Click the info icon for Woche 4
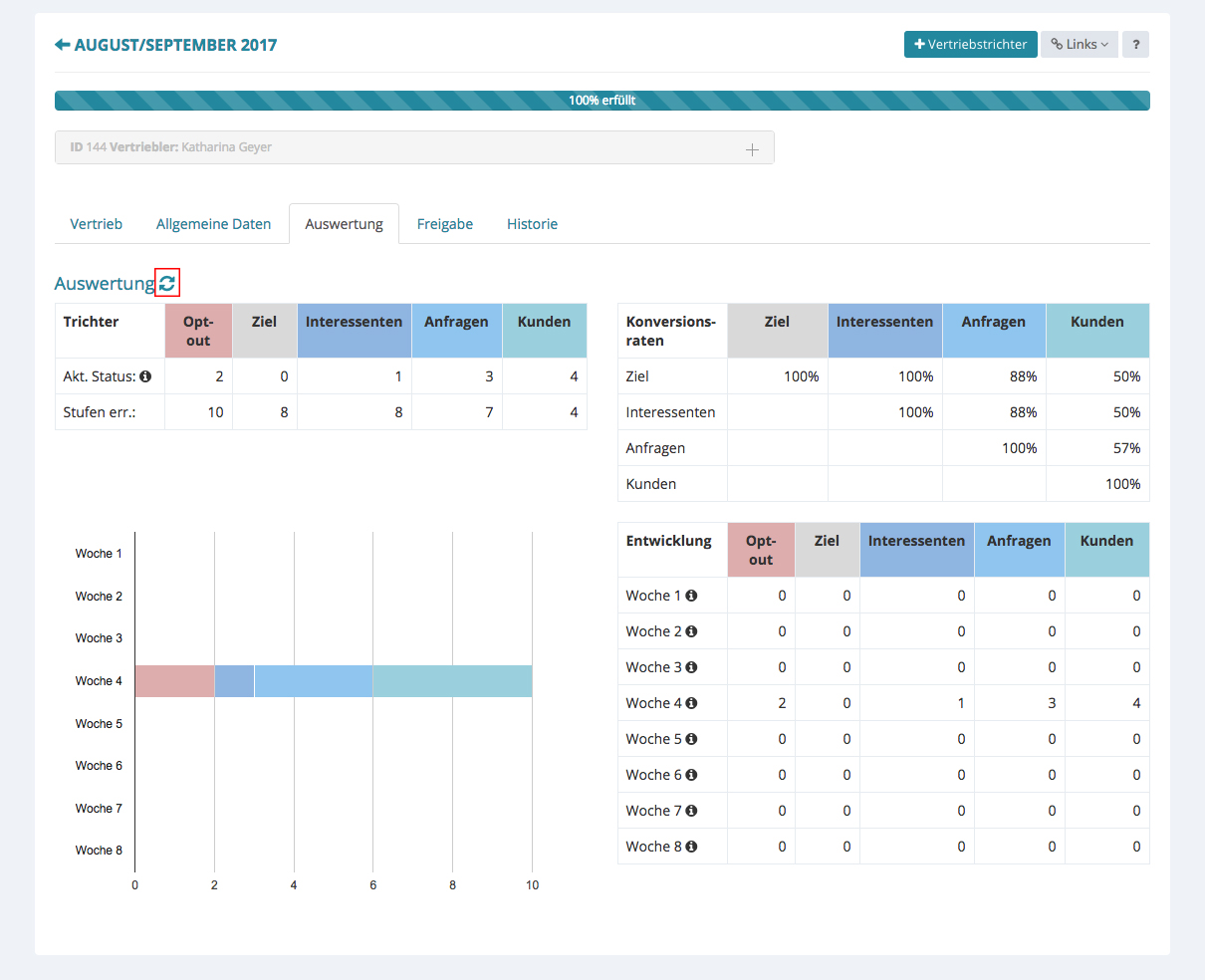1205x980 pixels. [691, 703]
